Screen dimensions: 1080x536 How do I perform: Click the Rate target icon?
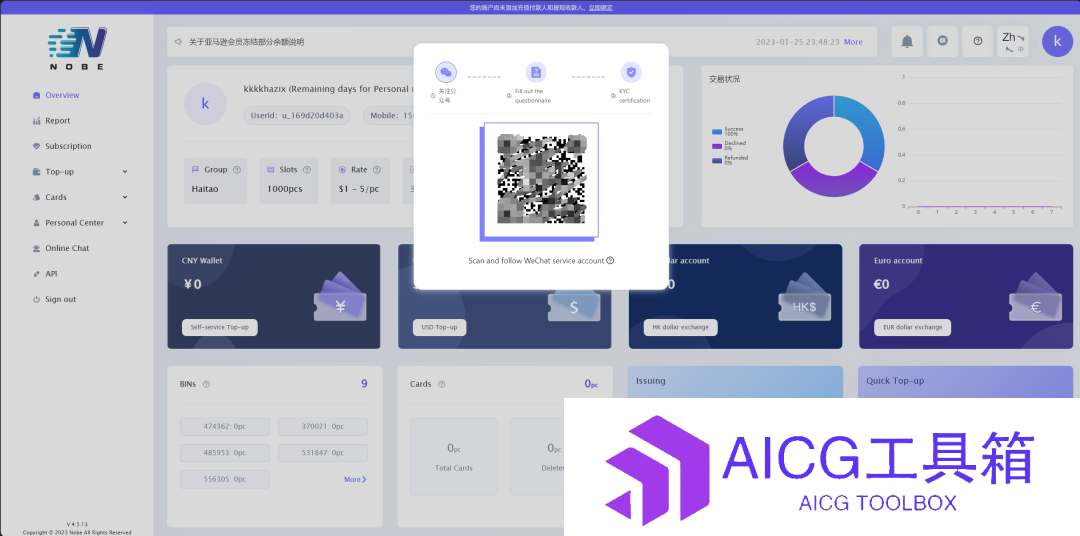coord(342,169)
